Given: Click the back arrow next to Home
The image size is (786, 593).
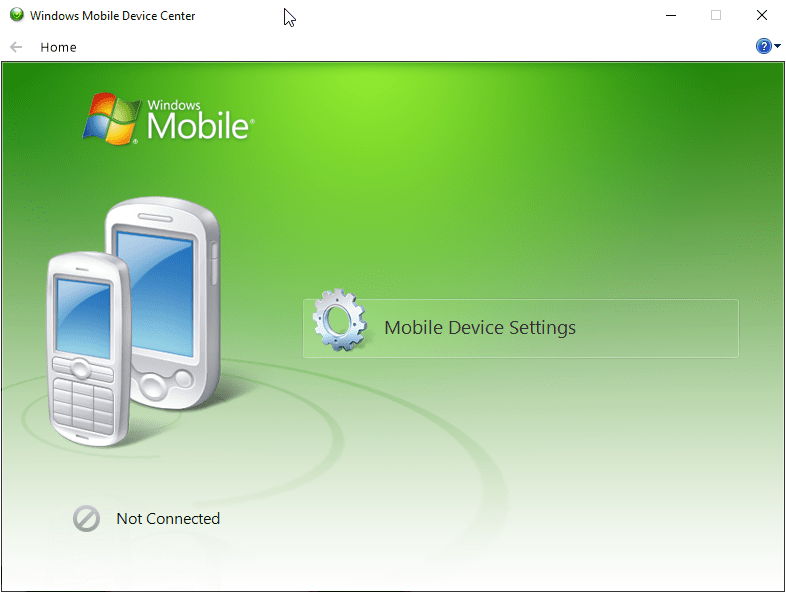Looking at the screenshot, I should [16, 47].
